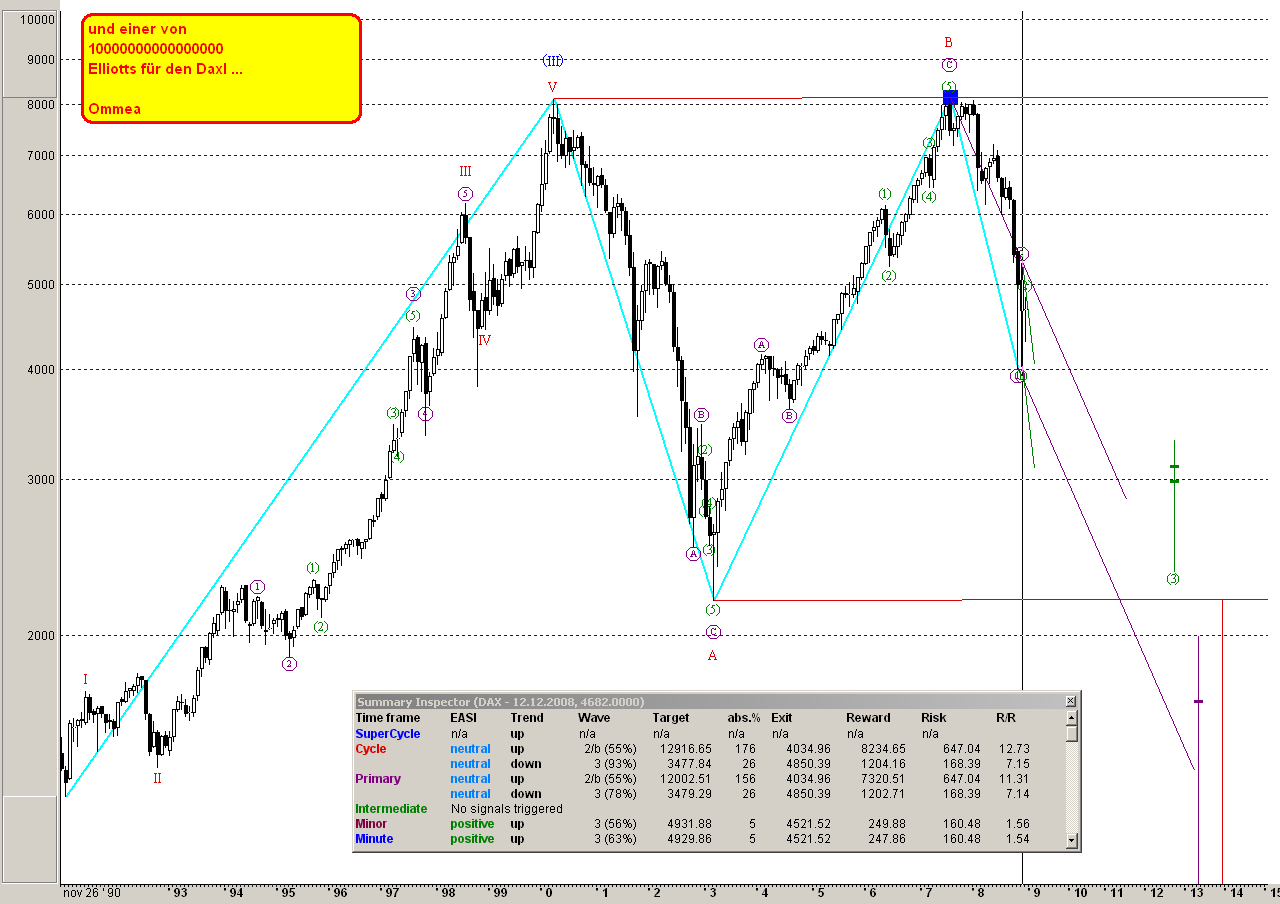Select the purple circled 5 label below wave III
The height and width of the screenshot is (904, 1280).
point(464,194)
